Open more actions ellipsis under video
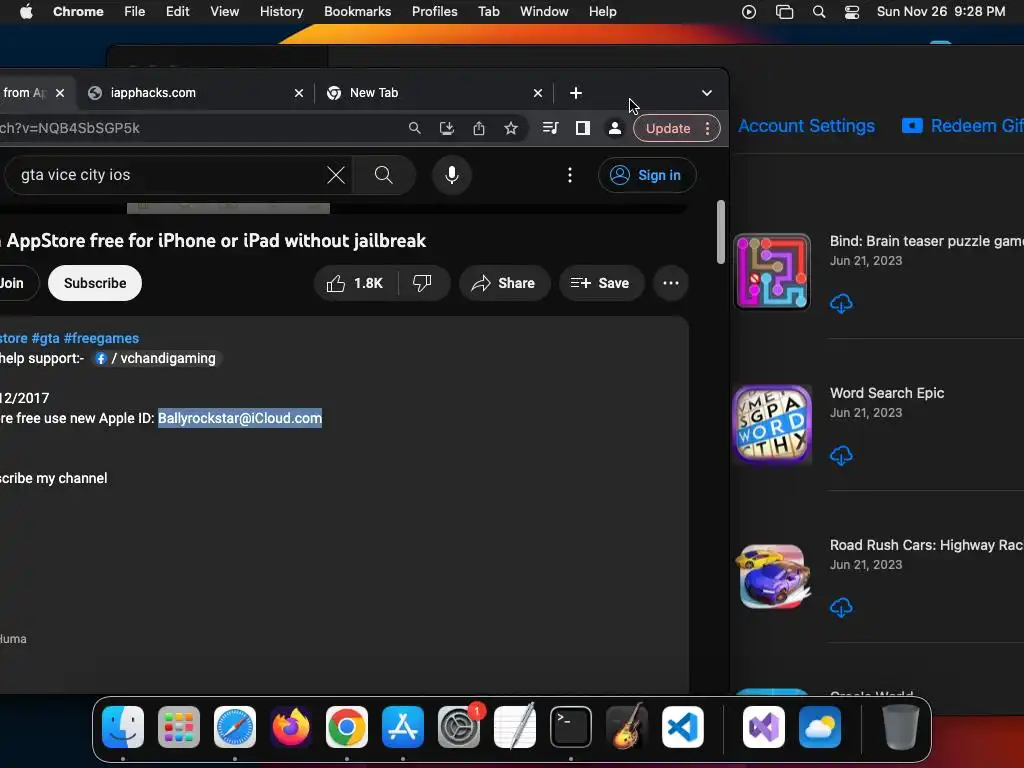Image resolution: width=1024 pixels, height=768 pixels. (x=671, y=283)
